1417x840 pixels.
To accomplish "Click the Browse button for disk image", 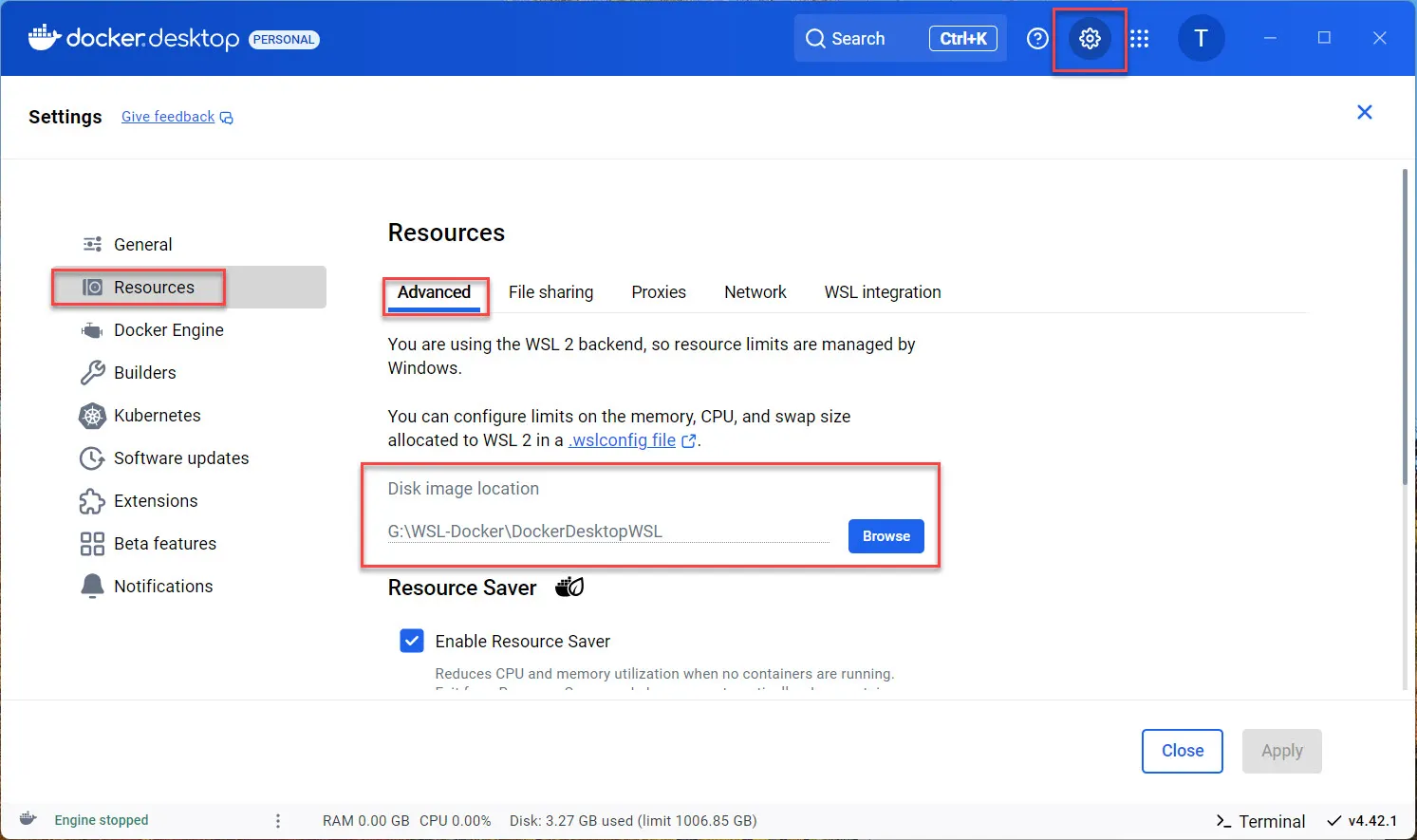I will pos(885,535).
